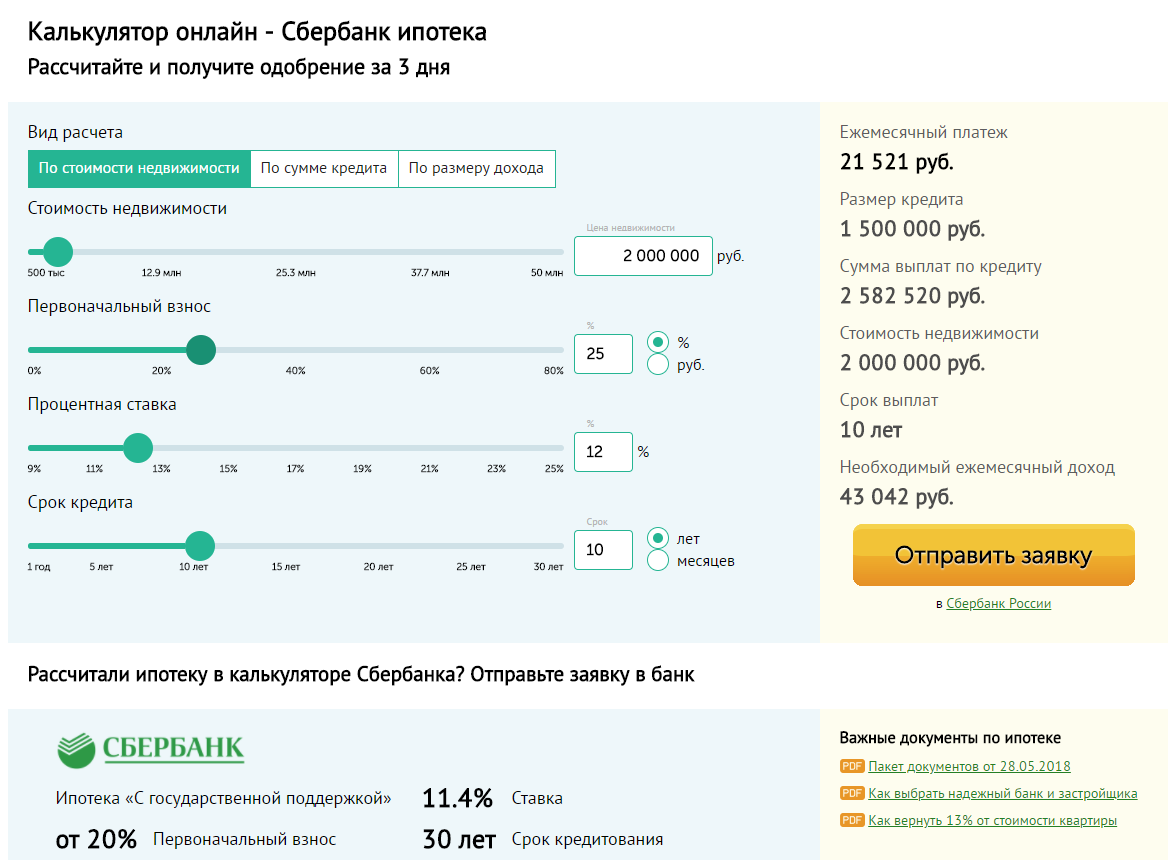The width and height of the screenshot is (1174, 860).
Task: Click PDF icon beside 'Пакет документов'
Action: (x=852, y=766)
